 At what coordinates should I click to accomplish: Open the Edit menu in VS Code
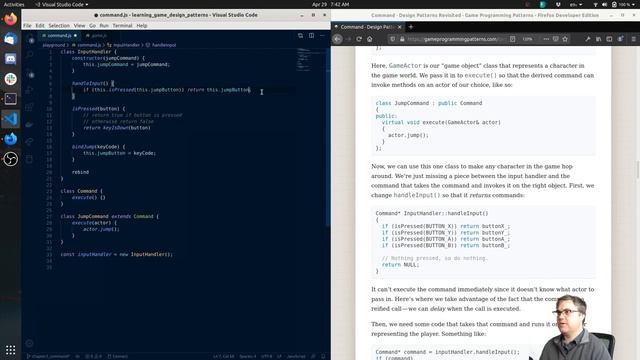(x=40, y=26)
